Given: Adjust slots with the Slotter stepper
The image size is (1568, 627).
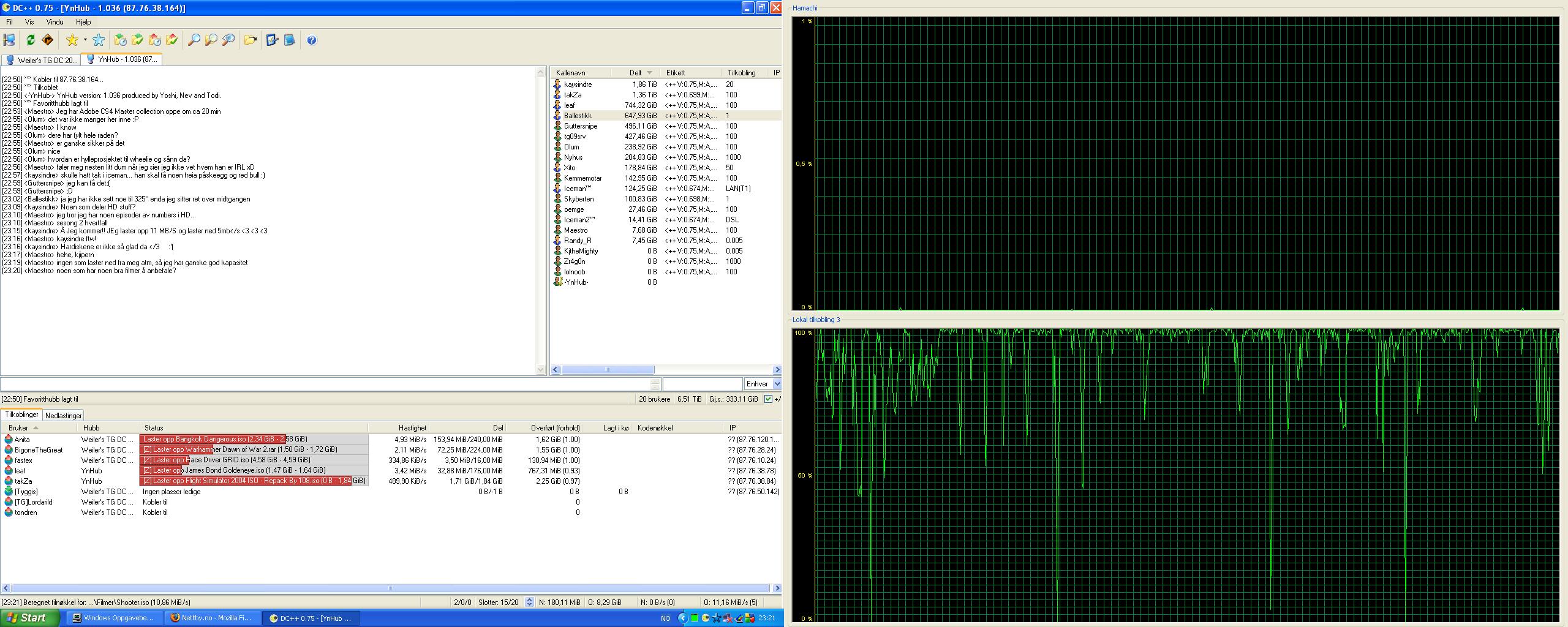Looking at the screenshot, I should pos(530,603).
